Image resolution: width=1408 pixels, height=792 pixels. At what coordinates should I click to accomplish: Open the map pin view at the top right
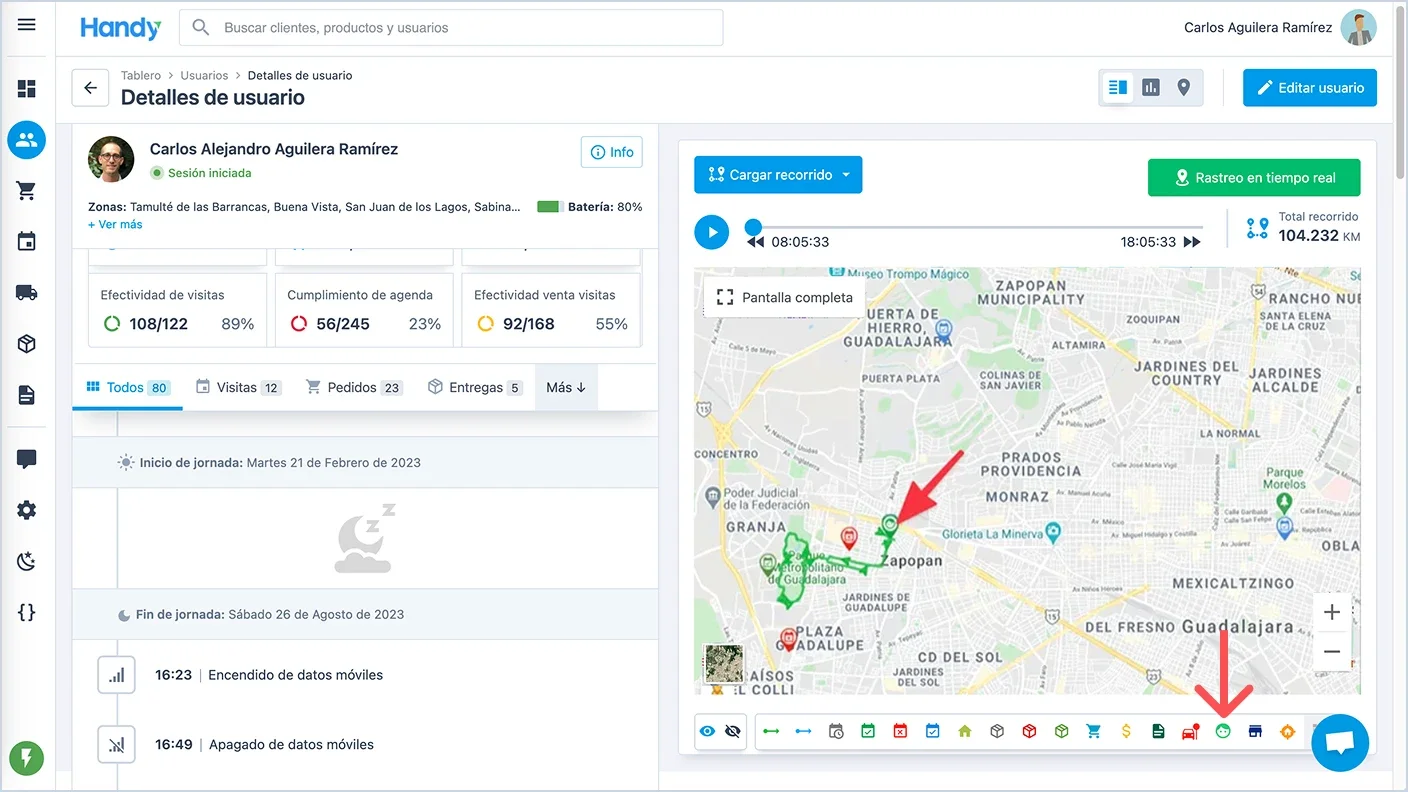[1184, 87]
